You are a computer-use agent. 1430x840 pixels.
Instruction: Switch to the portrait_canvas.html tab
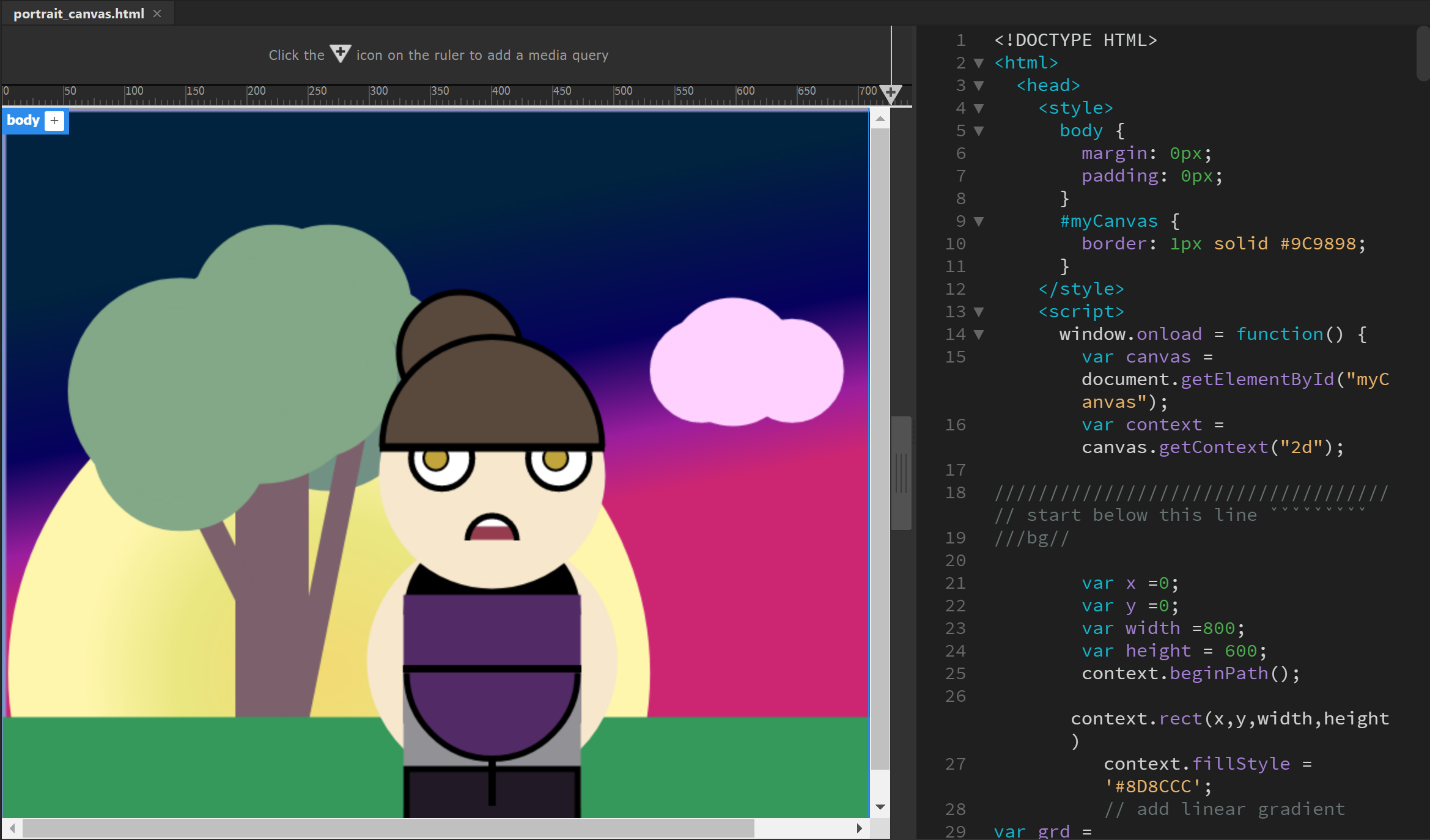(79, 13)
